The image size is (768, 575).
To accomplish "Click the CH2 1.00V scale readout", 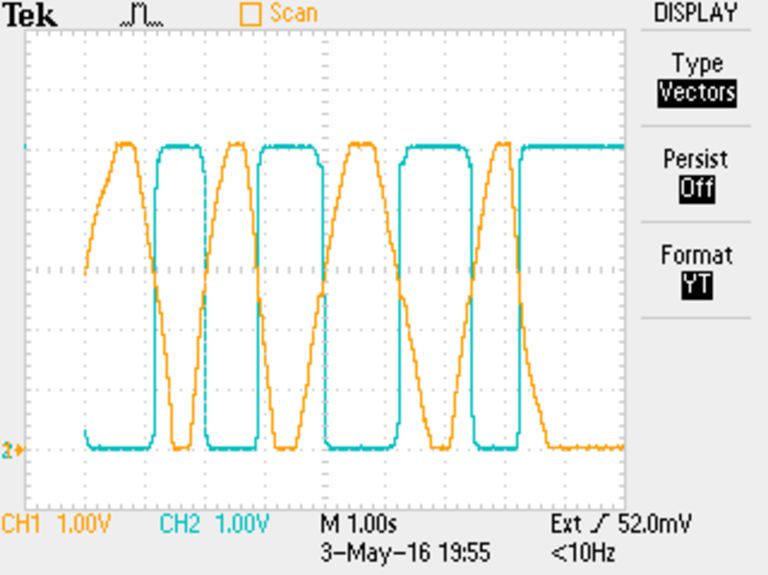I will pyautogui.click(x=214, y=525).
